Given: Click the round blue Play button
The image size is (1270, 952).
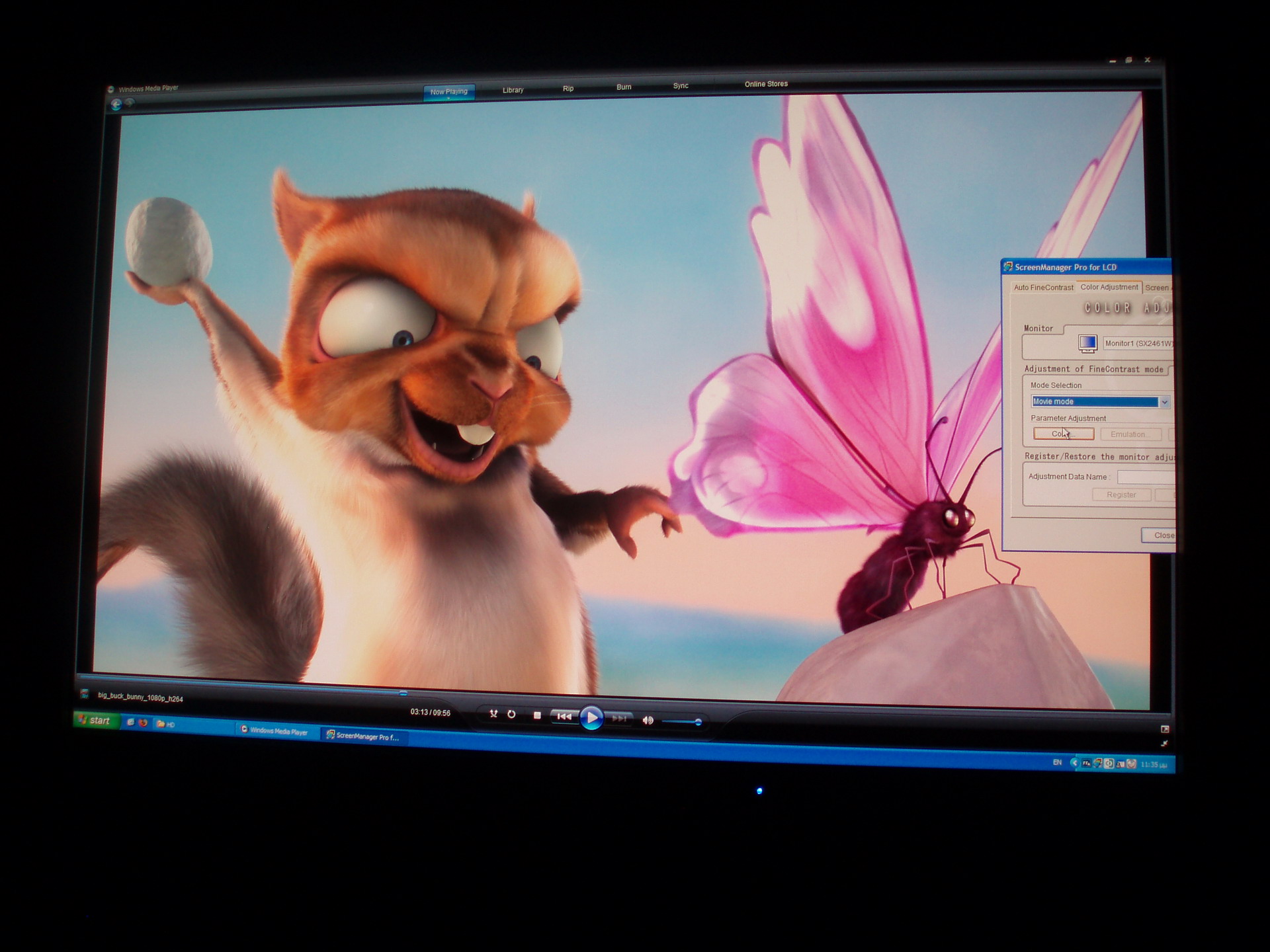Looking at the screenshot, I should (591, 718).
